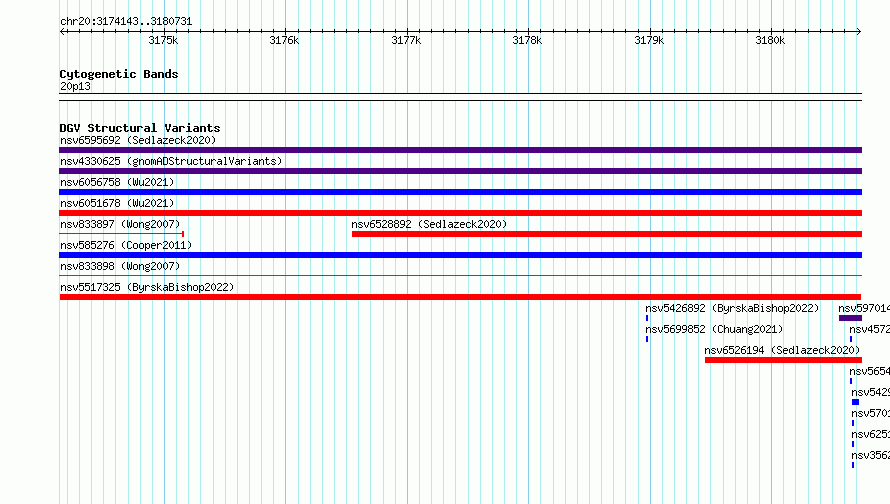Viewport: 890px width, 504px height.
Task: Open the nsv5426892 (ByrskaBishop2022) label
Action: [x=732, y=308]
